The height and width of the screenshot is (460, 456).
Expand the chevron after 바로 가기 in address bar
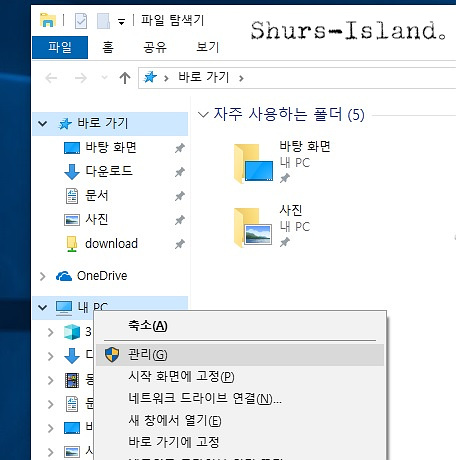(x=241, y=78)
